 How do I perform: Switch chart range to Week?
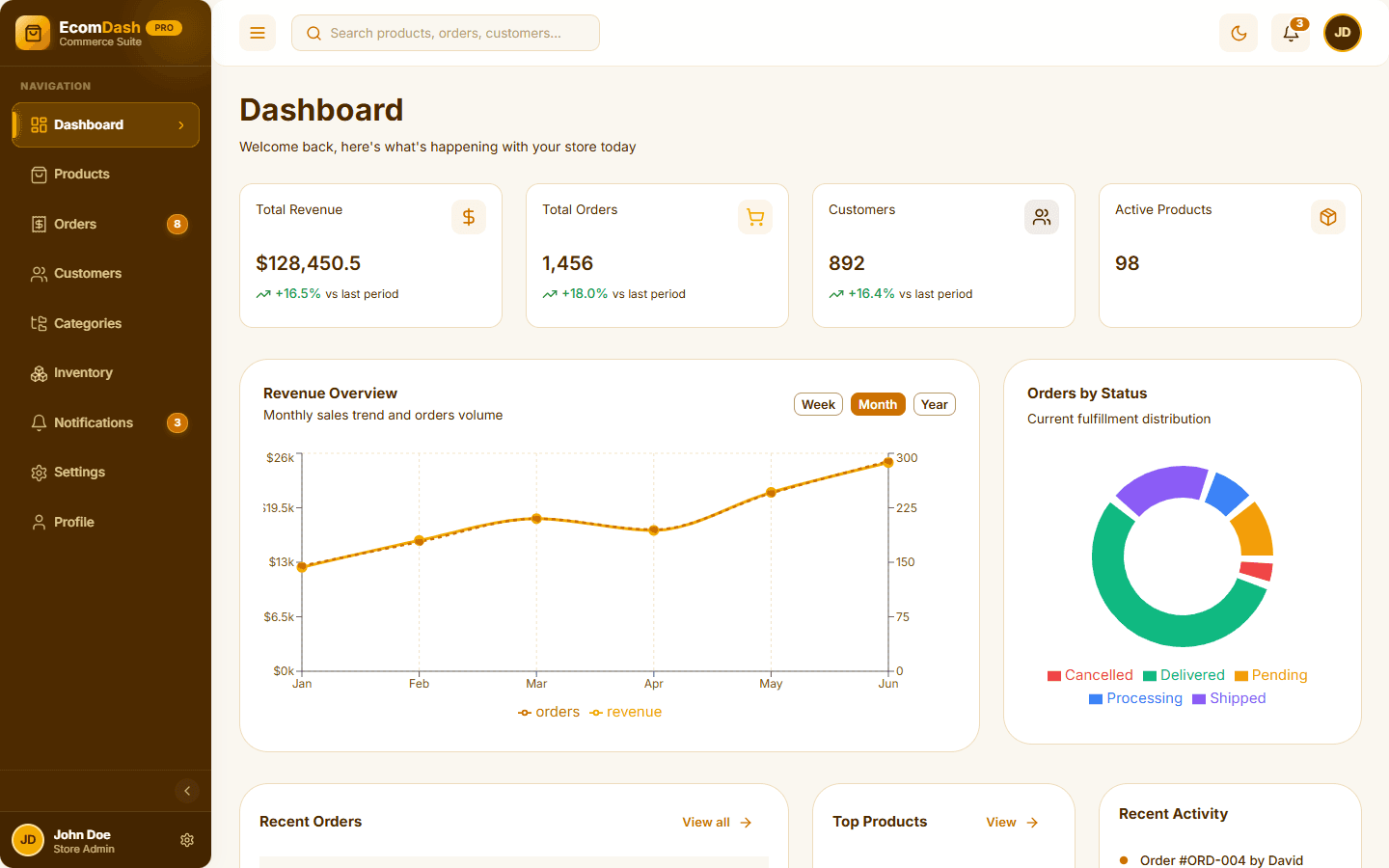coord(818,404)
